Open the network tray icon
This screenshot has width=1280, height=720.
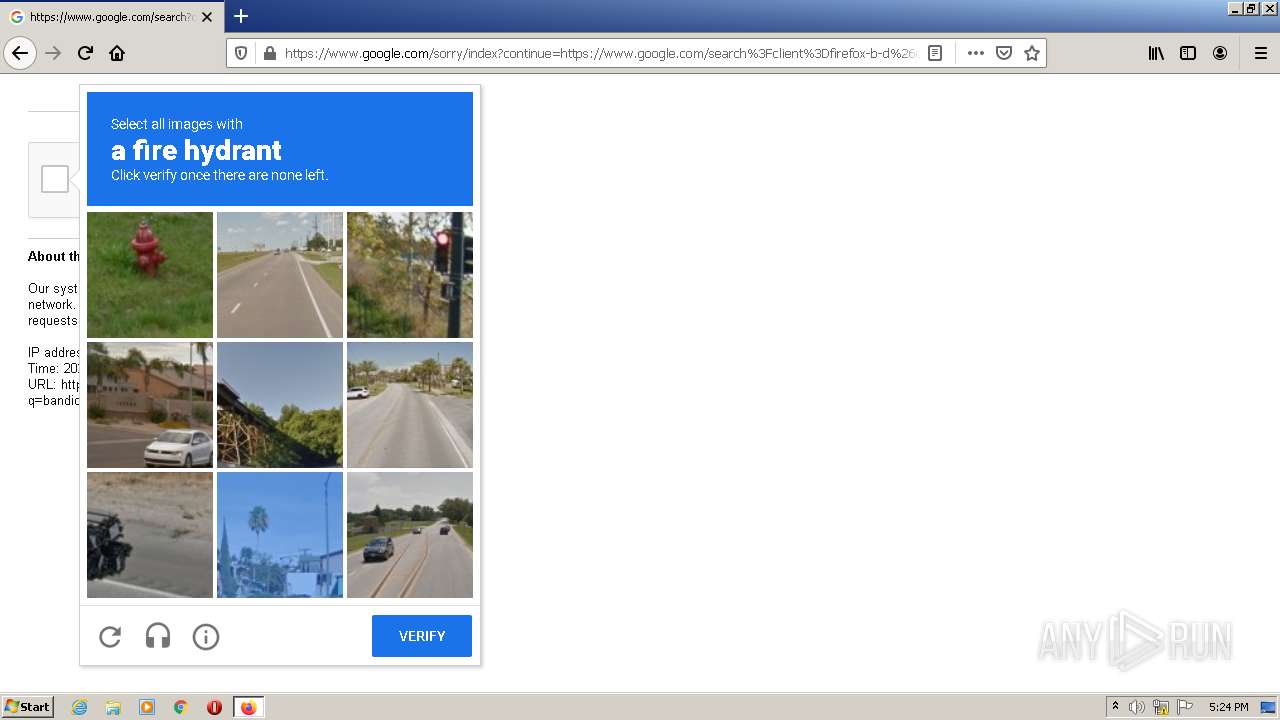(x=1161, y=707)
